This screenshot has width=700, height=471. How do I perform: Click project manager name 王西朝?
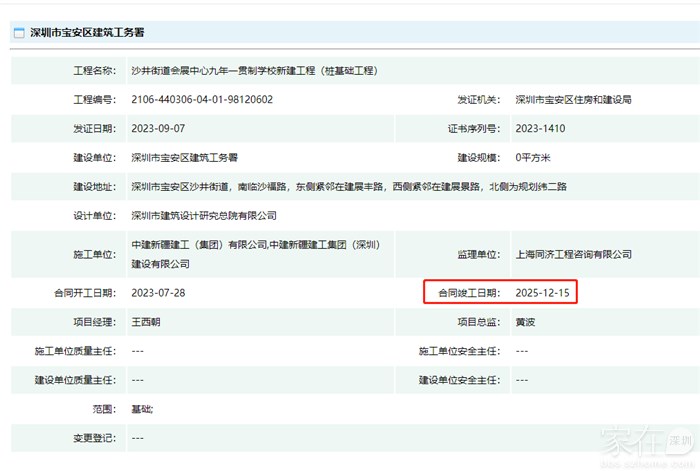point(146,322)
